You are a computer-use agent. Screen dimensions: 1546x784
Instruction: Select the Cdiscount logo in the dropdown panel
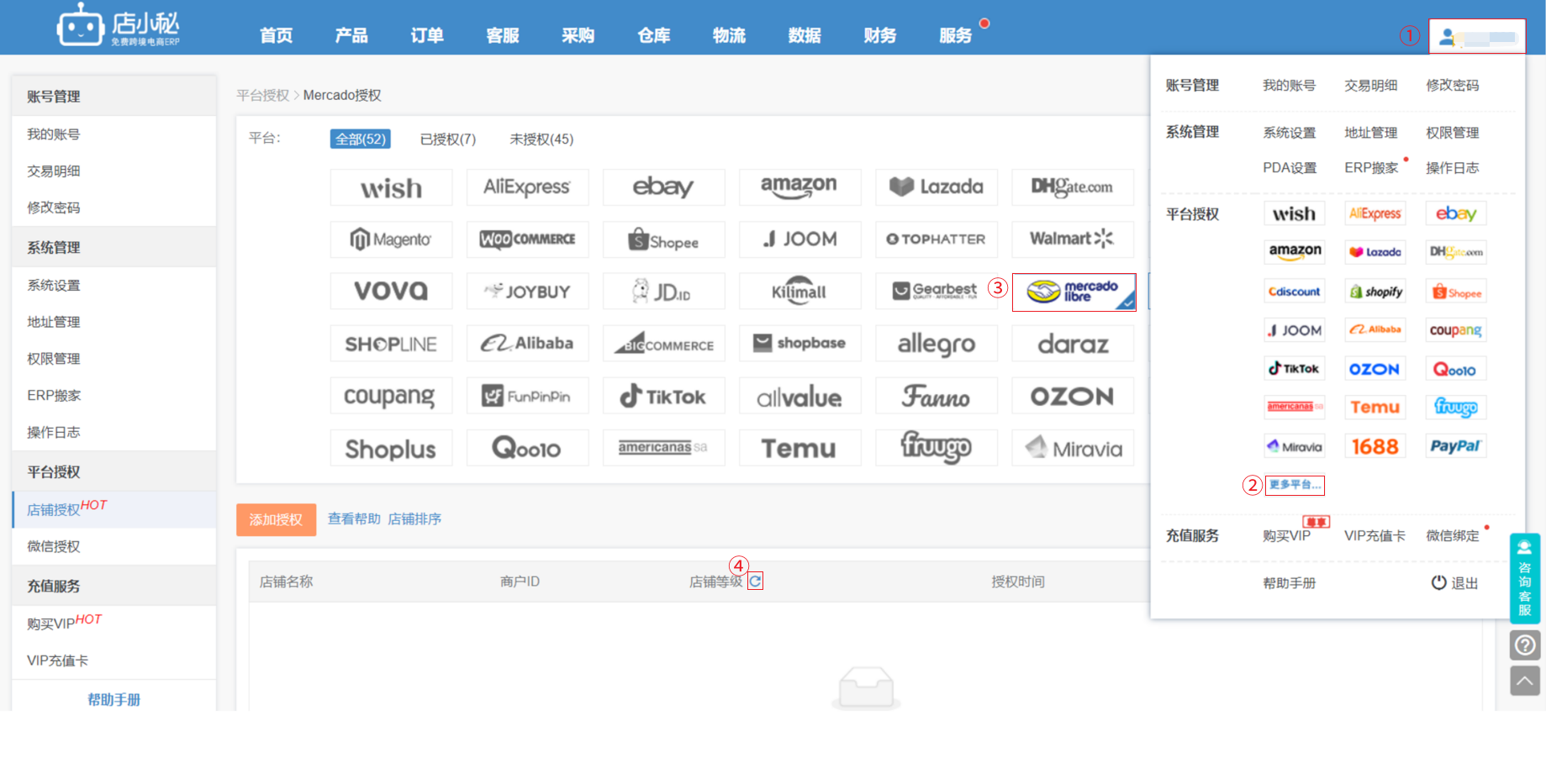[1295, 292]
